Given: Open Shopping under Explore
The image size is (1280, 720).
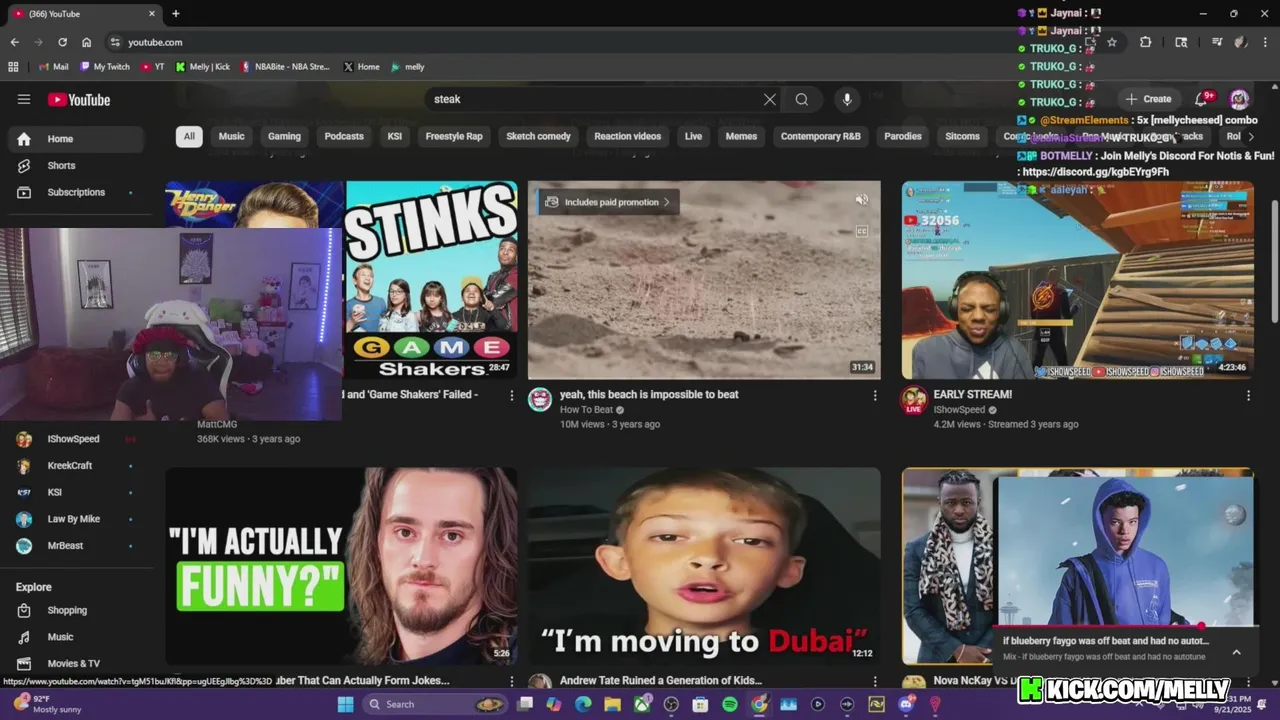Looking at the screenshot, I should pyautogui.click(x=75, y=610).
